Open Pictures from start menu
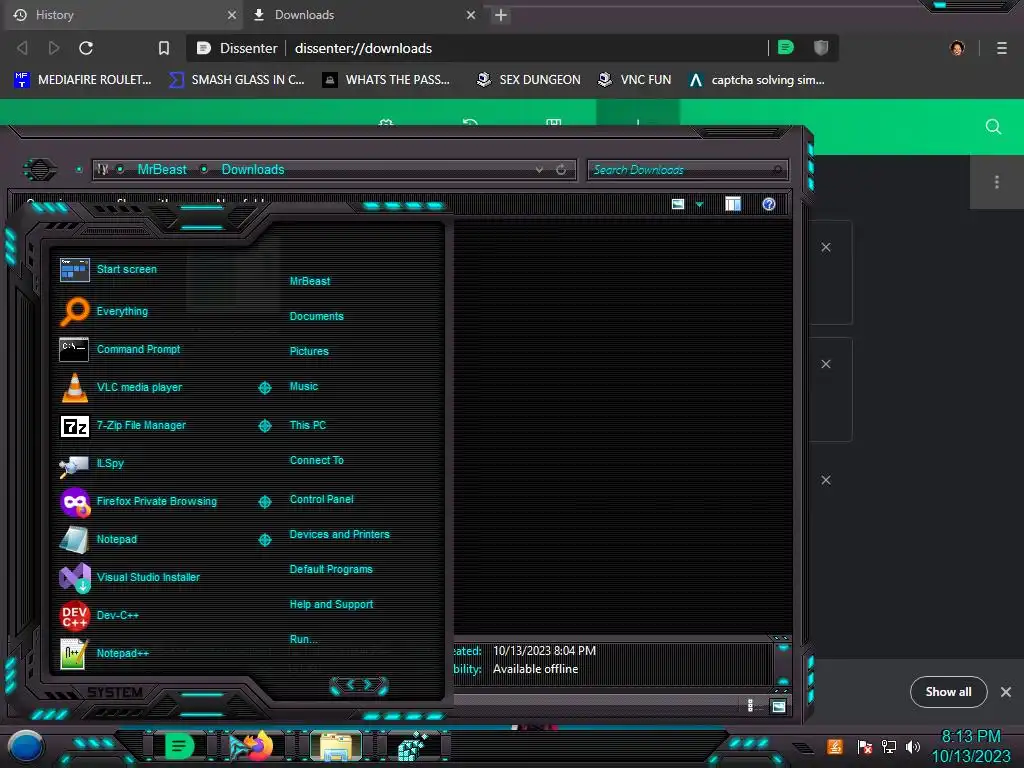 [x=309, y=351]
